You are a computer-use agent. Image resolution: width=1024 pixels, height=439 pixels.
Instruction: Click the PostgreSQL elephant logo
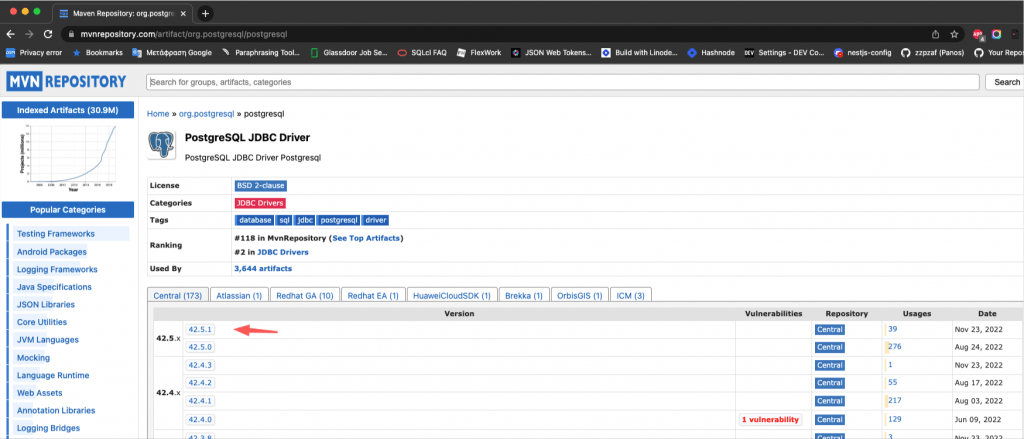point(161,144)
